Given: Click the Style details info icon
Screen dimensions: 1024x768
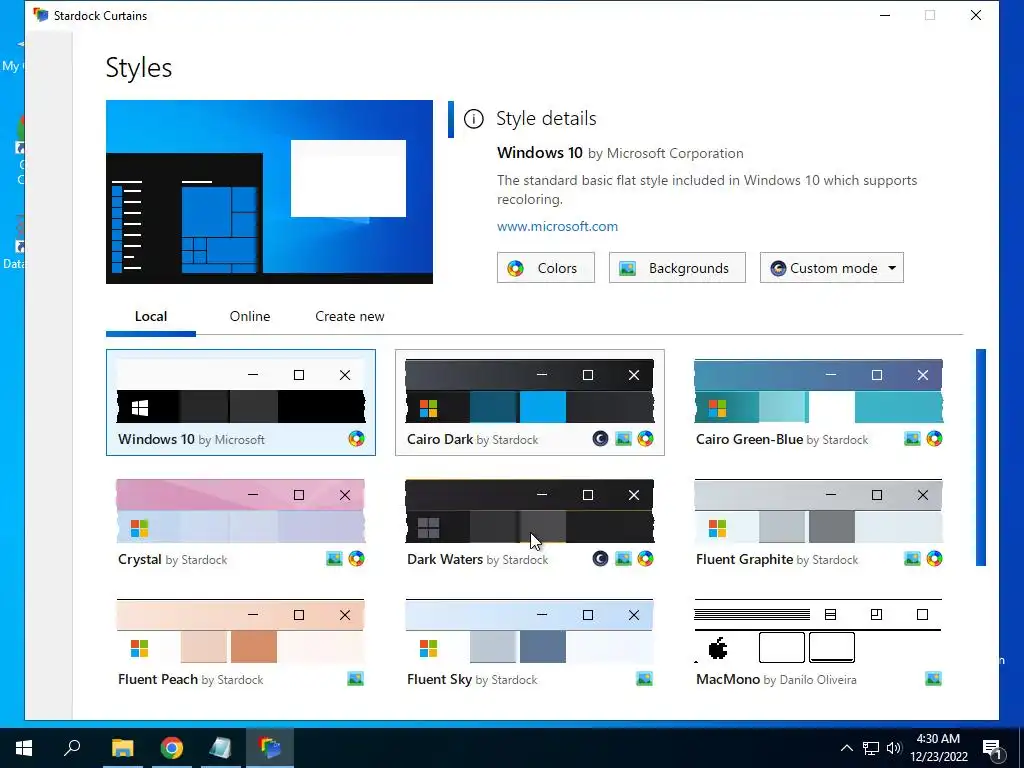Looking at the screenshot, I should (473, 119).
